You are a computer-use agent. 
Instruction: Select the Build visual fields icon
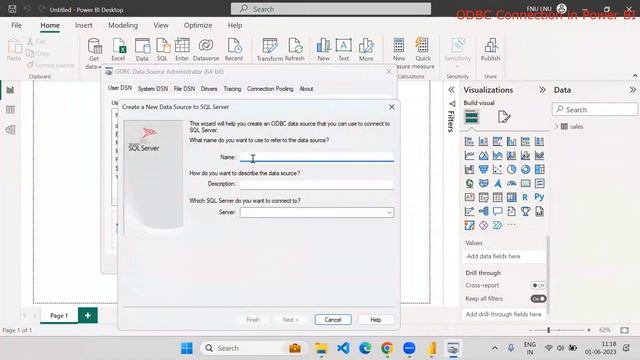(x=471, y=117)
